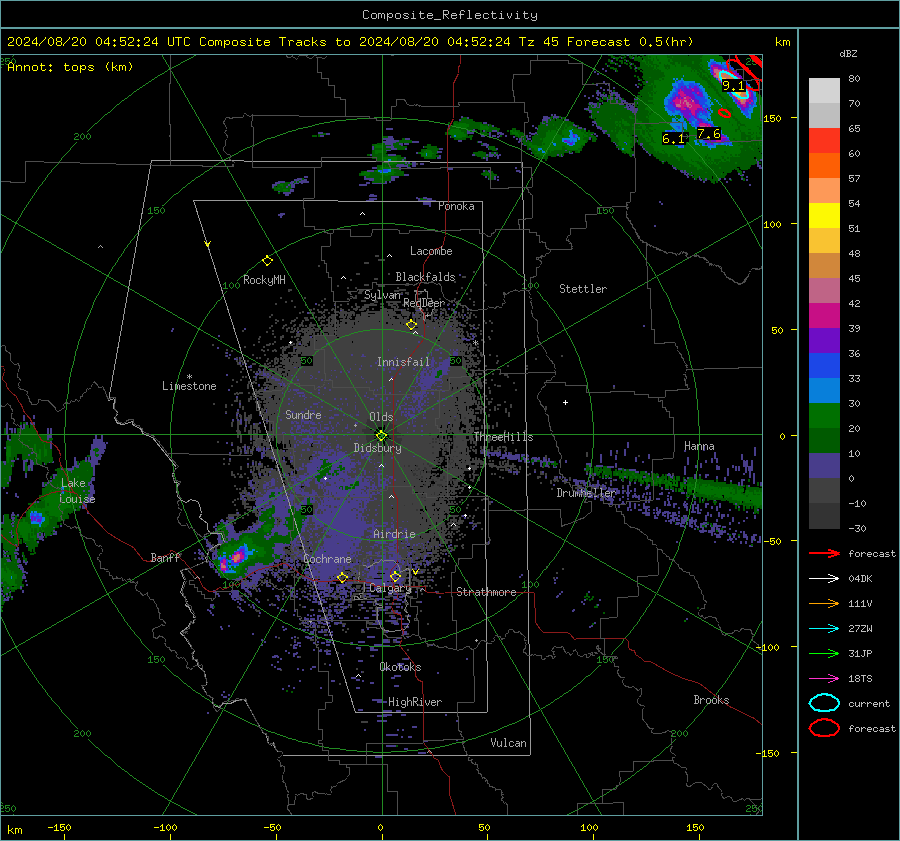The height and width of the screenshot is (841, 900).
Task: Click the Cochrane town label
Action: (327, 559)
